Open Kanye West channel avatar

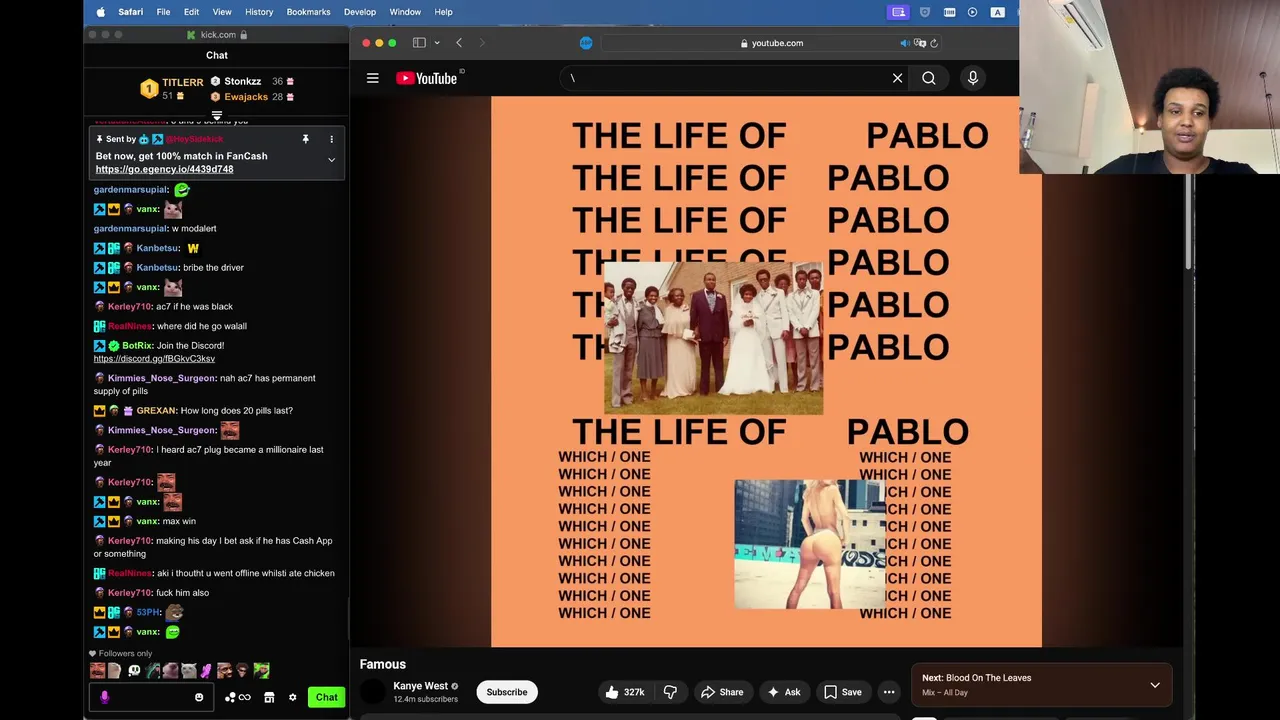[373, 691]
